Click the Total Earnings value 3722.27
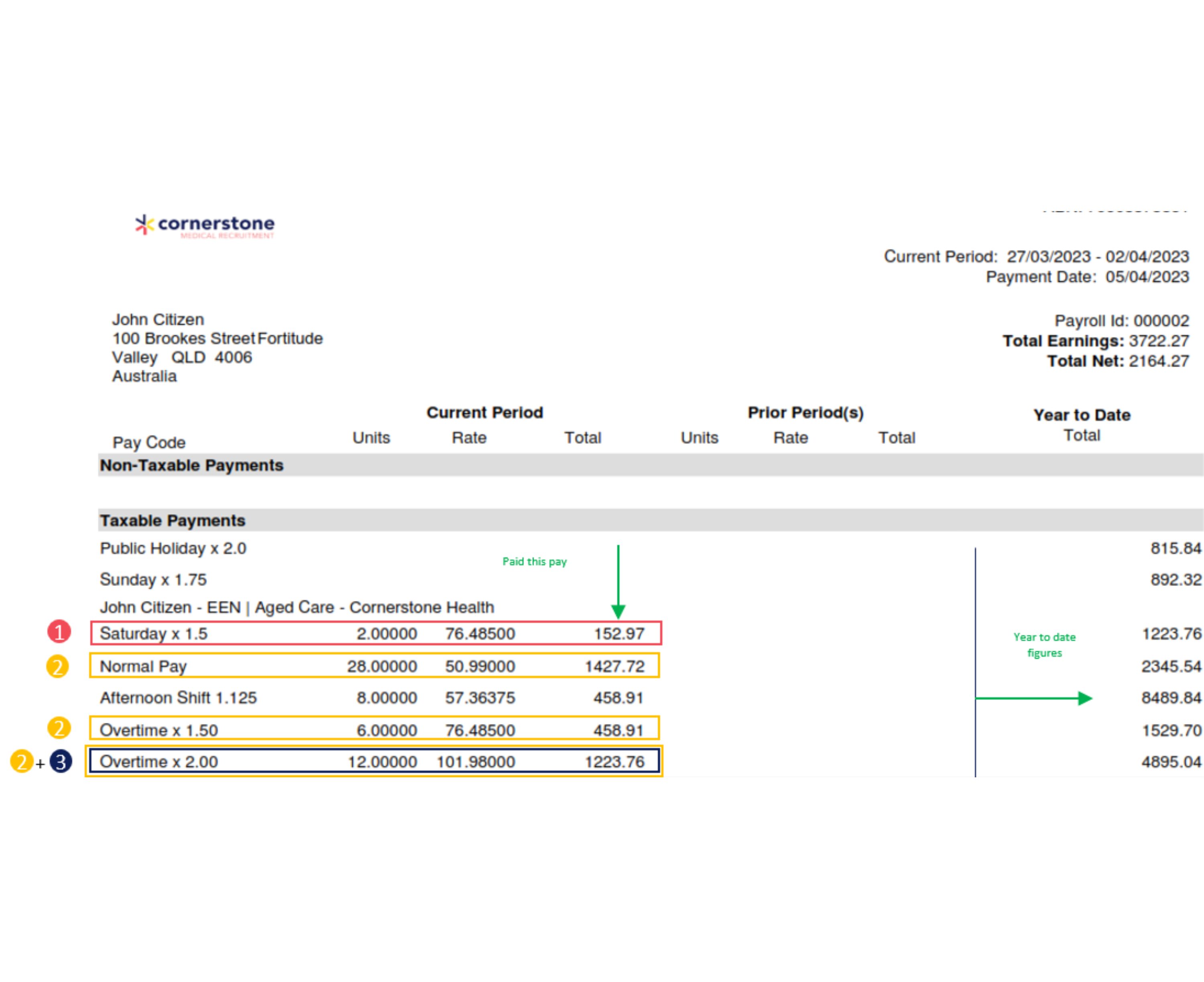The height and width of the screenshot is (982, 1204). (1158, 341)
